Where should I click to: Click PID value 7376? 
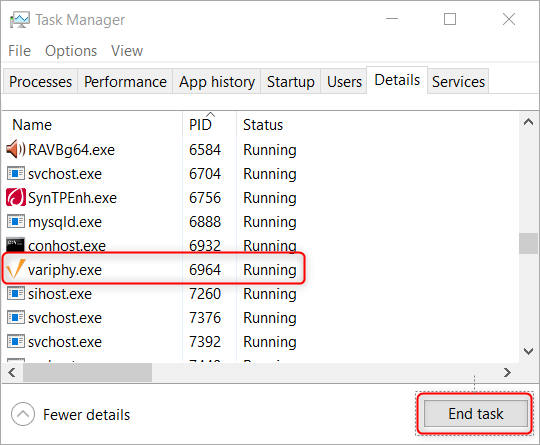click(205, 318)
